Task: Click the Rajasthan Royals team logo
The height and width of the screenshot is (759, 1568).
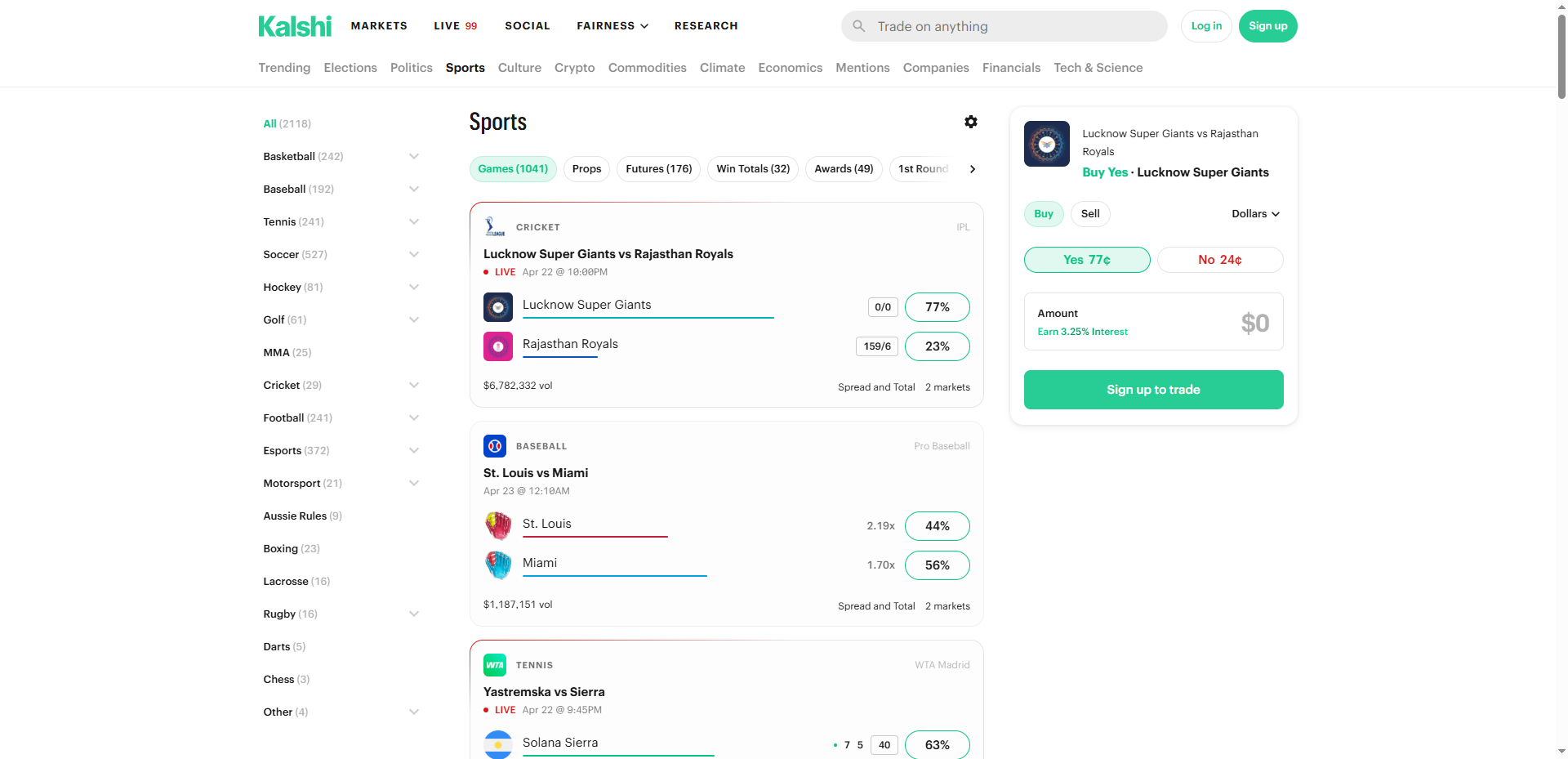Action: point(498,346)
